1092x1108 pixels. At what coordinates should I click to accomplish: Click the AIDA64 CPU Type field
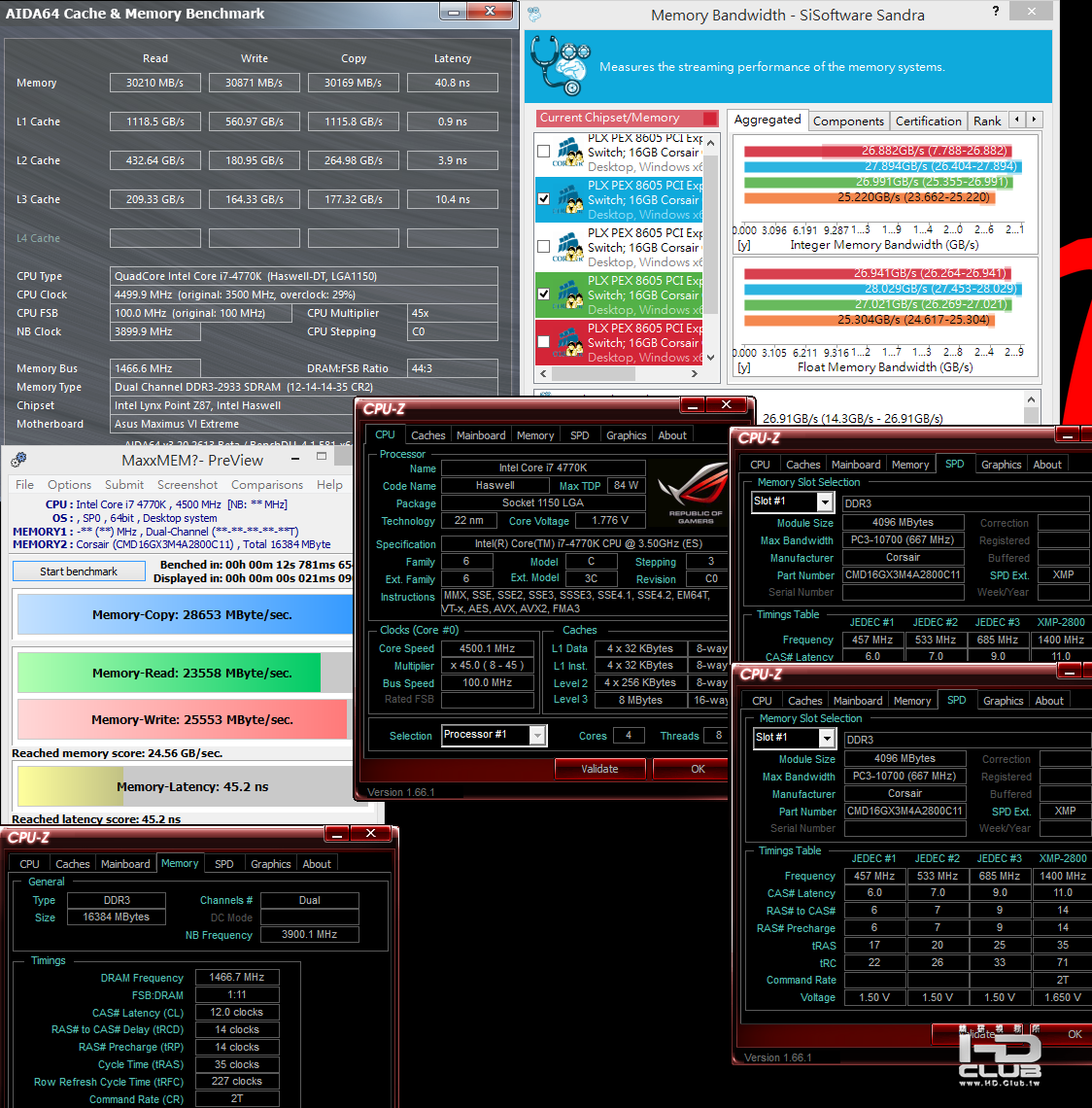304,276
